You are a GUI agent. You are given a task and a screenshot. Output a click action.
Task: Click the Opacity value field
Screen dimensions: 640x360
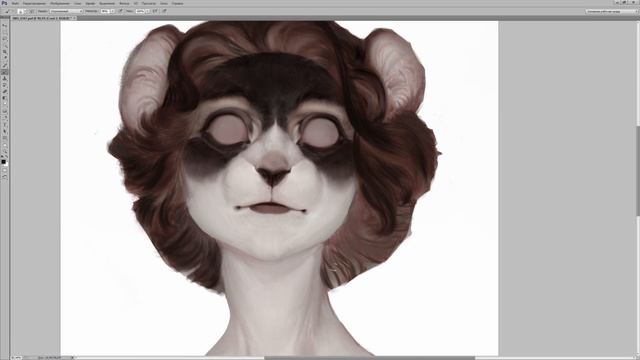pyautogui.click(x=105, y=11)
